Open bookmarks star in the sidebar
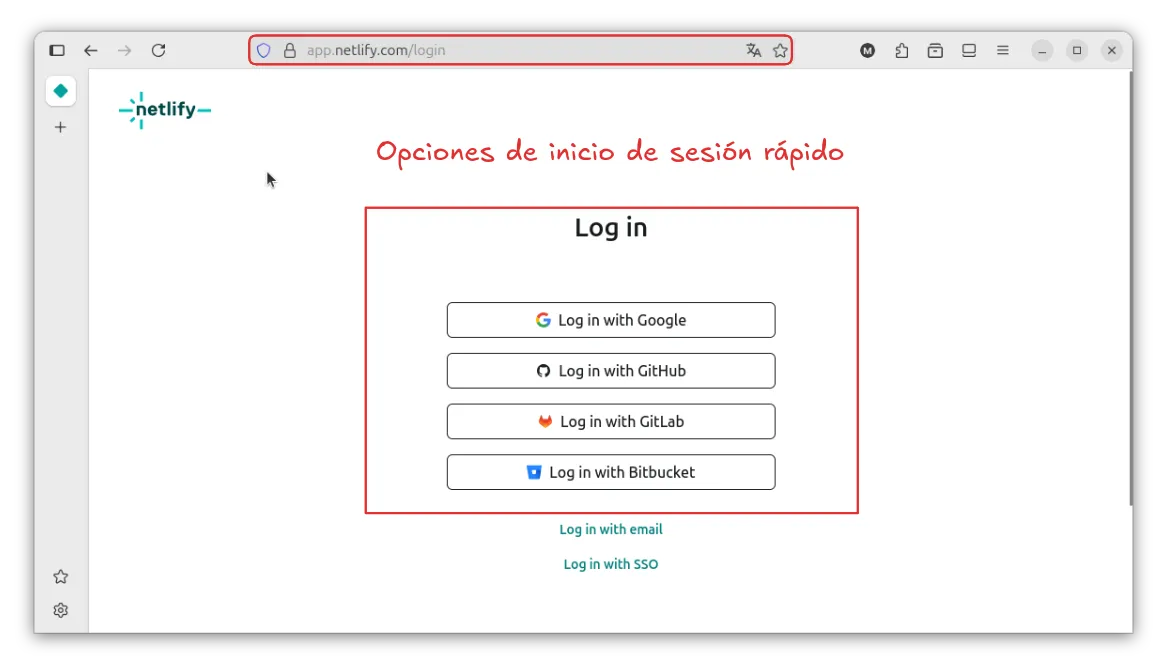The width and height of the screenshot is (1166, 670). 61,577
